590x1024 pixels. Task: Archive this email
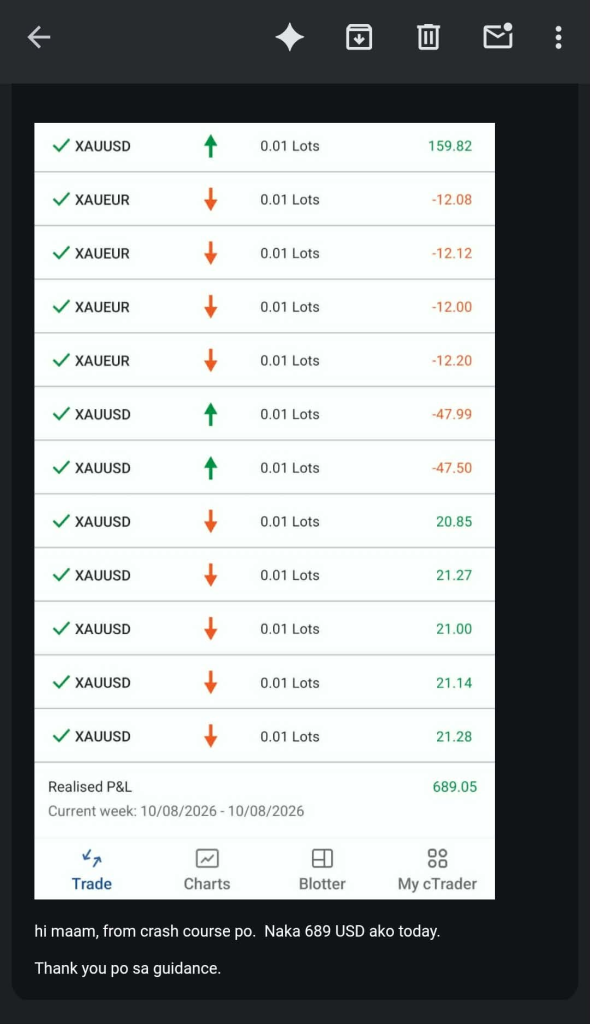(359, 37)
